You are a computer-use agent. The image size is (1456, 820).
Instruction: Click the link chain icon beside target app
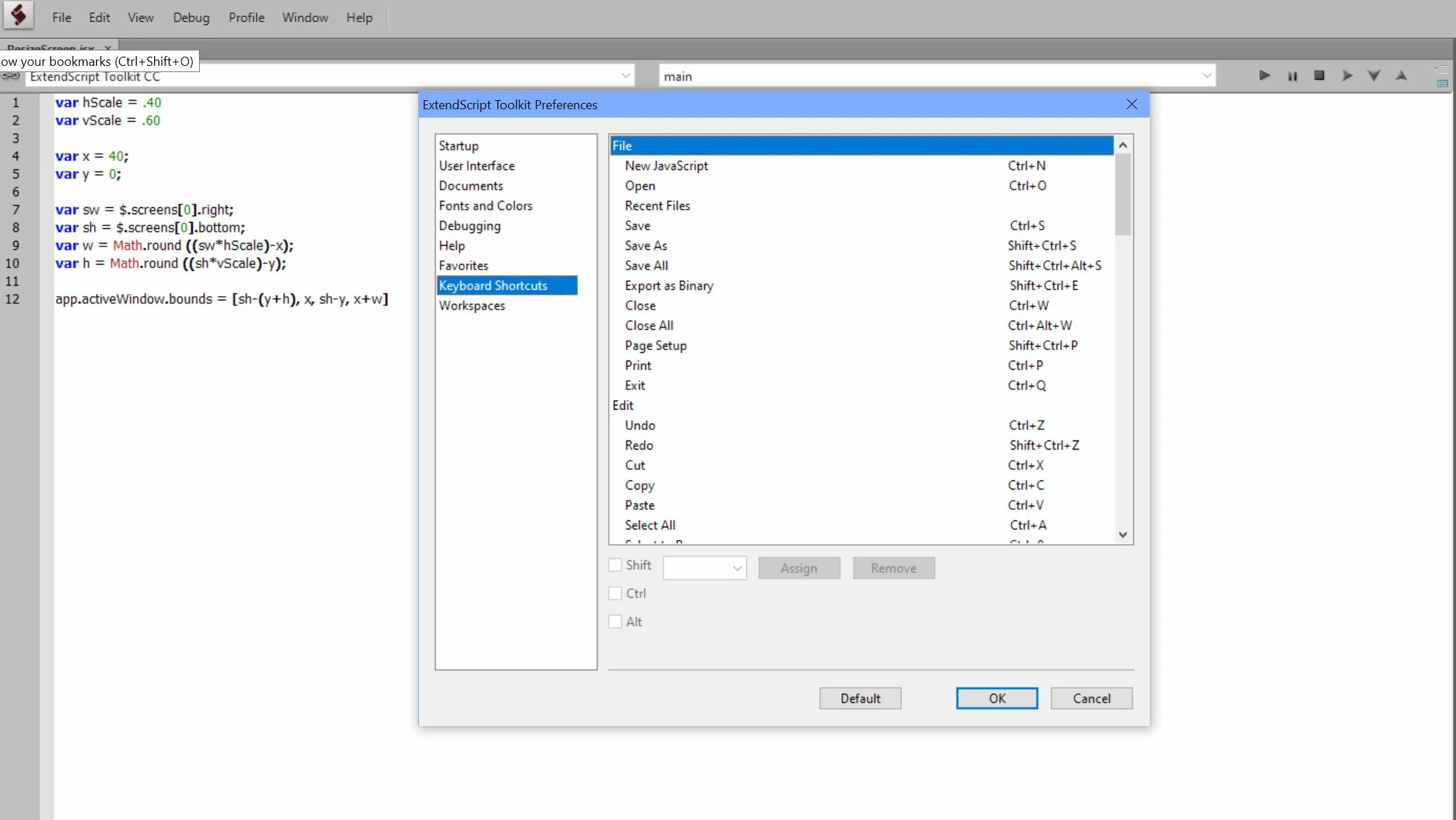(11, 76)
